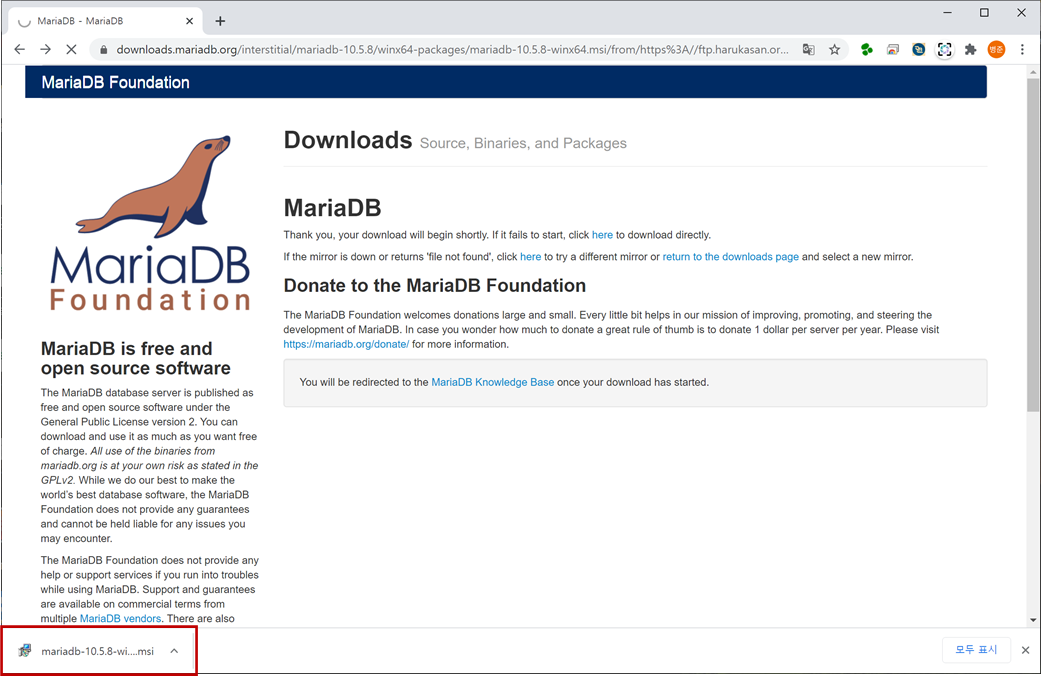
Task: Click the scrollbar up arrow
Action: click(1033, 72)
